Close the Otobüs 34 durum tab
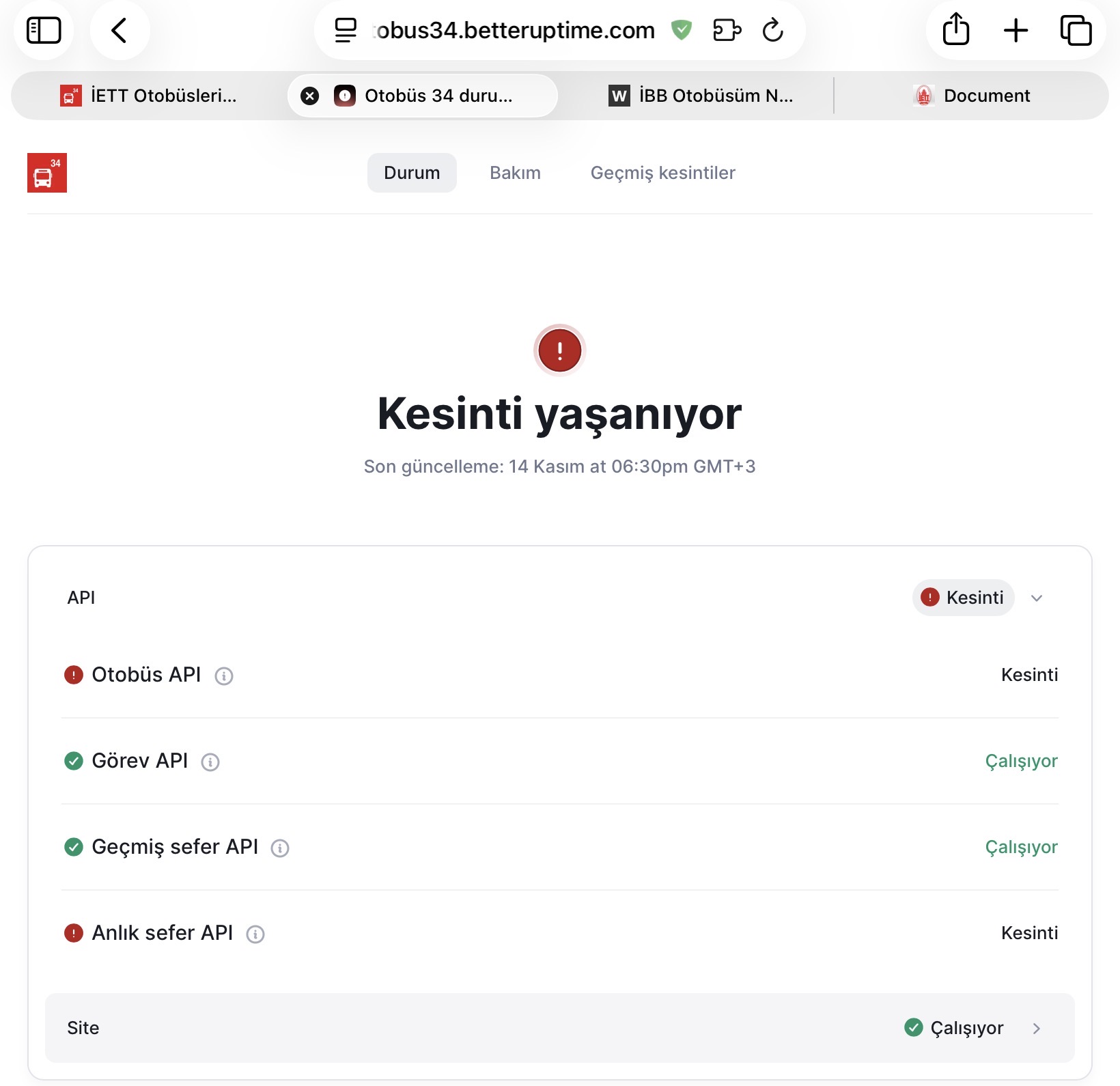The height and width of the screenshot is (1086, 1120). (x=310, y=96)
